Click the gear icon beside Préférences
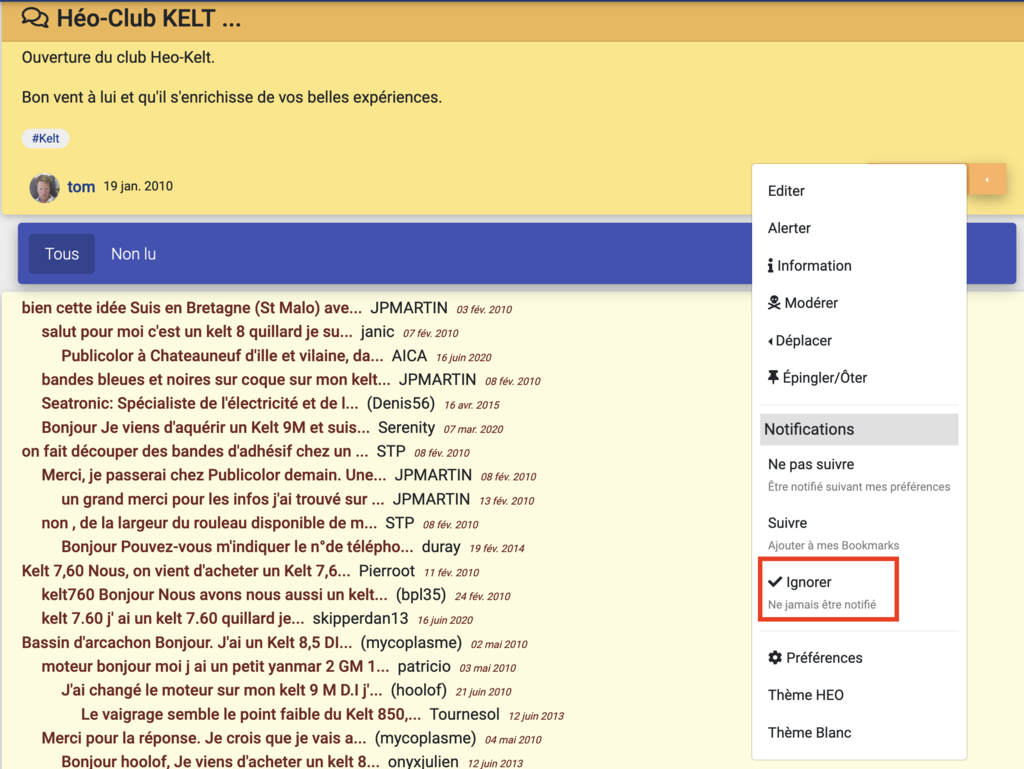 point(775,657)
